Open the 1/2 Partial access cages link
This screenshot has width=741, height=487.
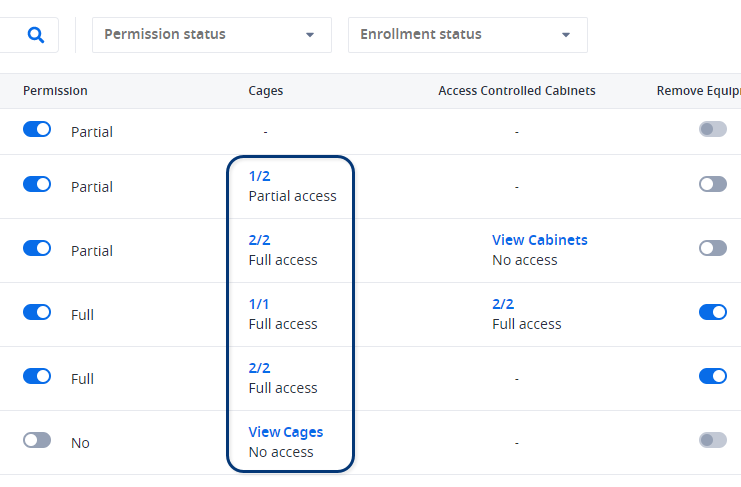[x=259, y=176]
